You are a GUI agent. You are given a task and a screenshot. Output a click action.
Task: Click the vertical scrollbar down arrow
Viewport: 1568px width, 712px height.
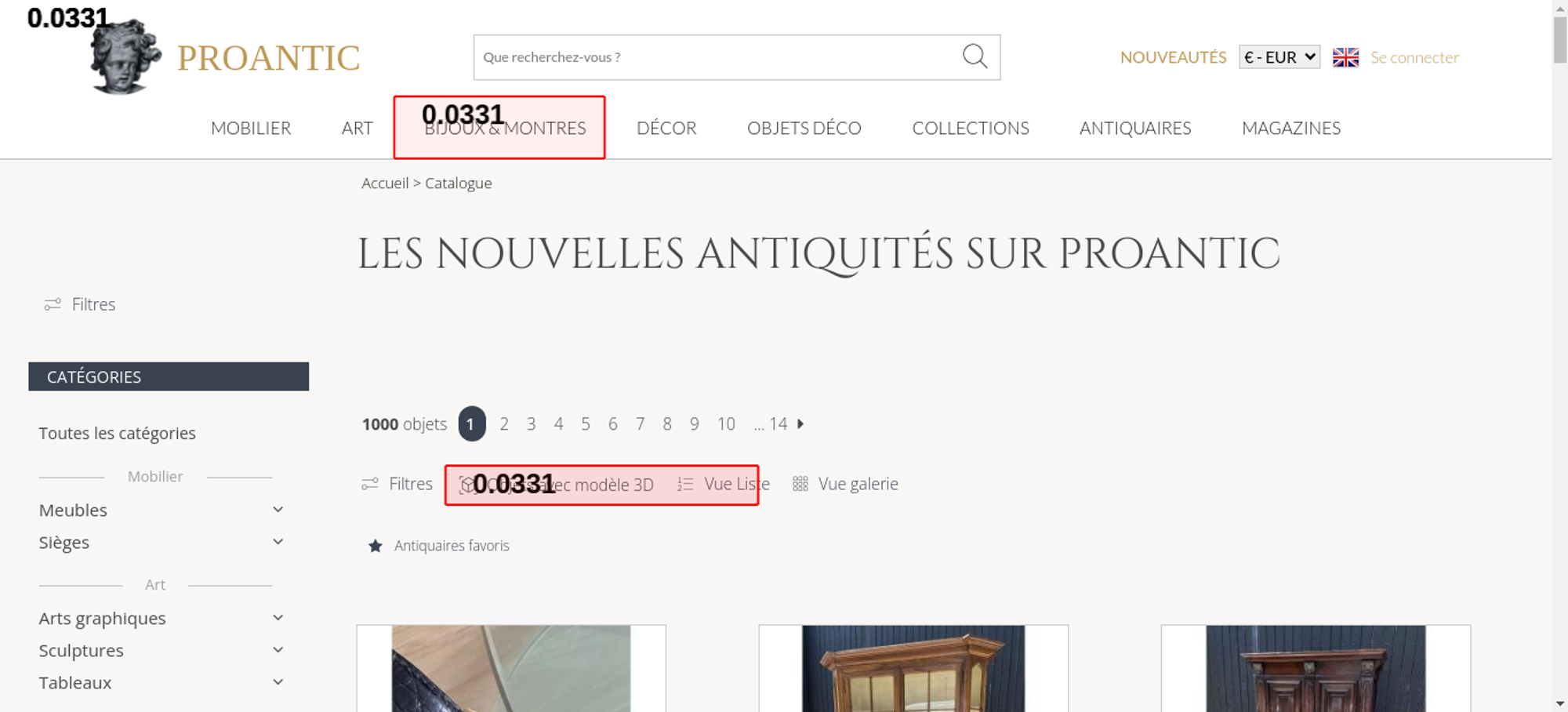click(x=1559, y=703)
